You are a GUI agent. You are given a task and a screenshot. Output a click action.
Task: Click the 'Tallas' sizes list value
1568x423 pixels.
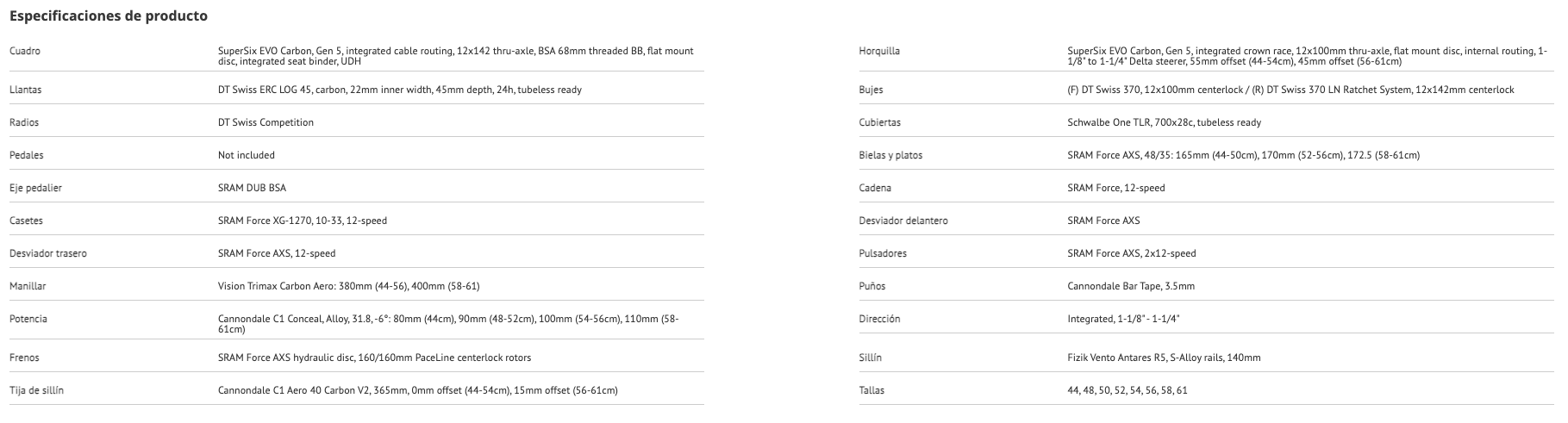click(x=1127, y=390)
